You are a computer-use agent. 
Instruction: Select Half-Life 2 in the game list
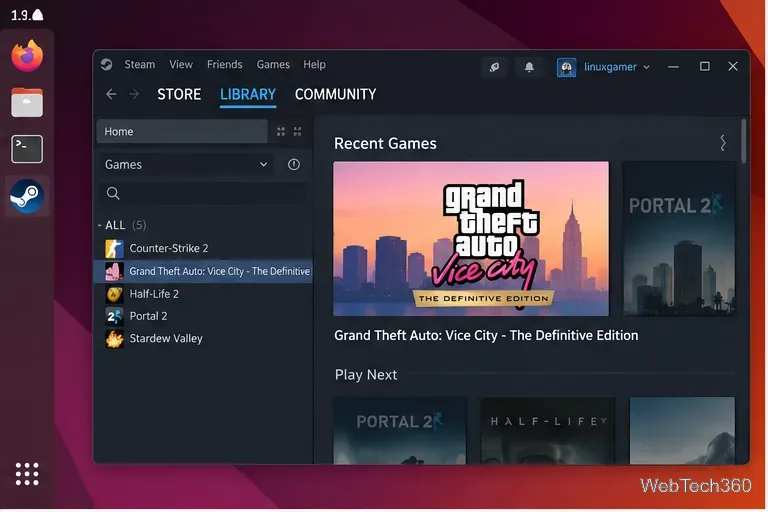(x=203, y=294)
